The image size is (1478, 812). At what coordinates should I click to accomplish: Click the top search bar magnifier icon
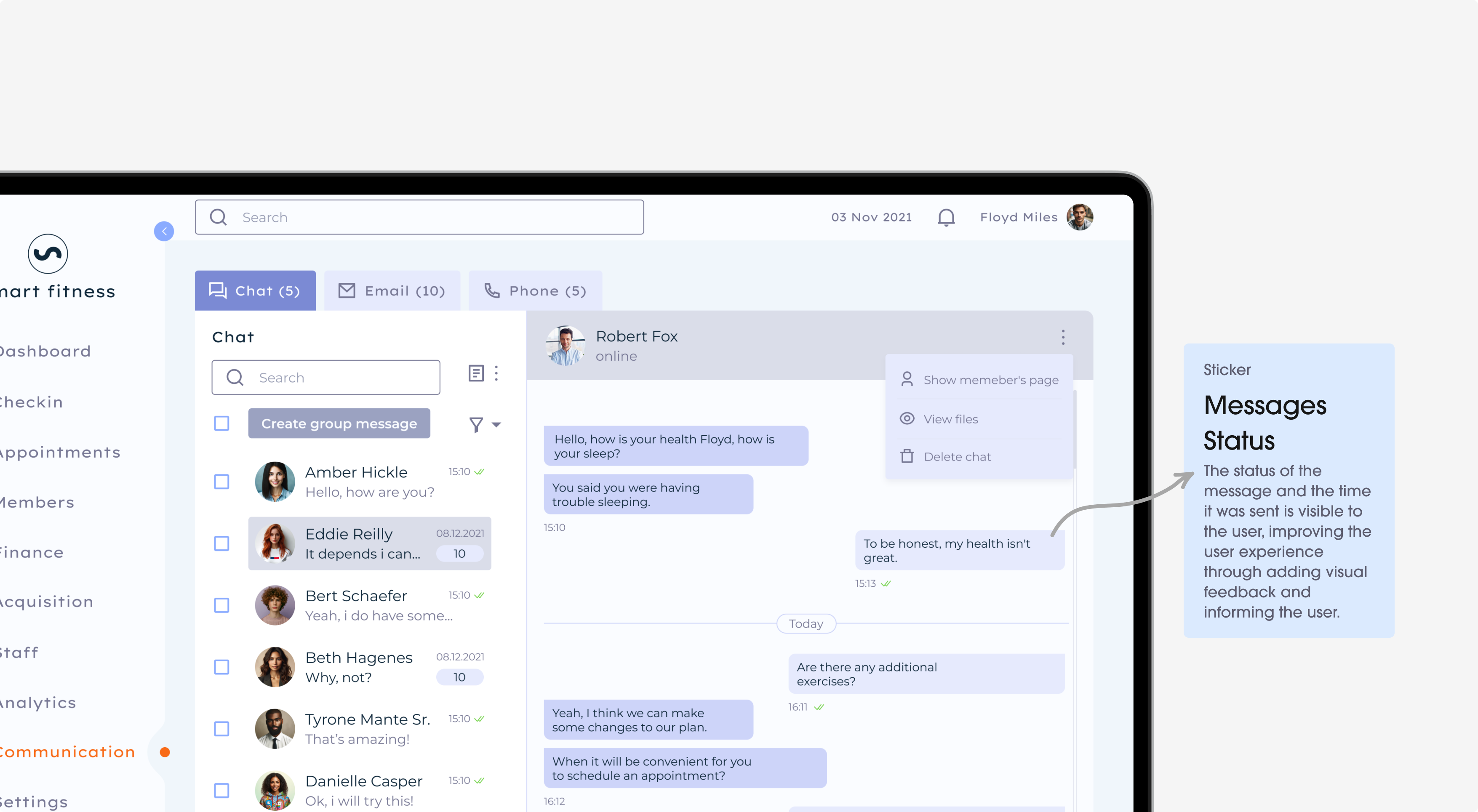tap(218, 217)
